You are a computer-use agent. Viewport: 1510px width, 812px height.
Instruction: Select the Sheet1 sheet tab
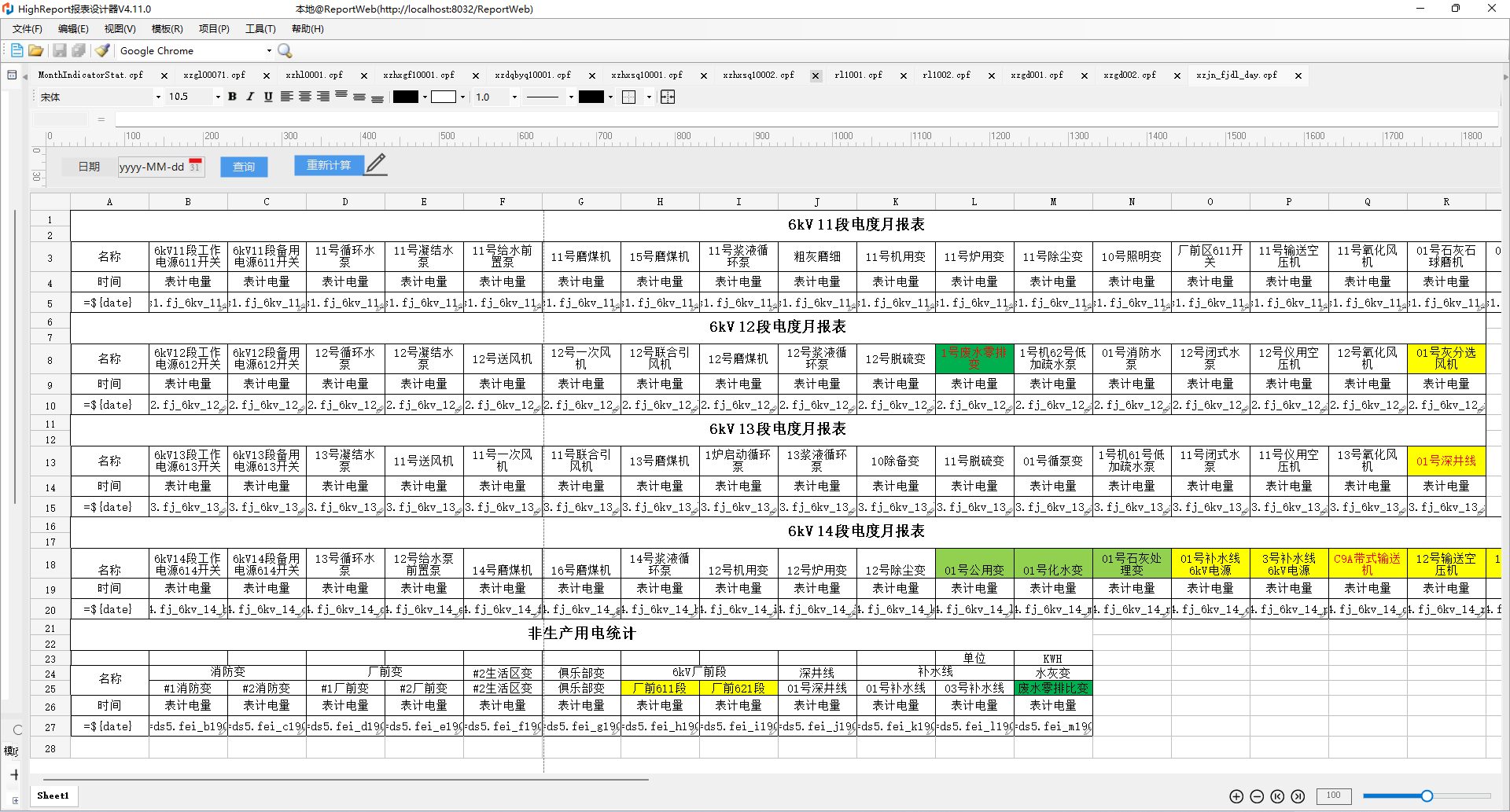(53, 795)
